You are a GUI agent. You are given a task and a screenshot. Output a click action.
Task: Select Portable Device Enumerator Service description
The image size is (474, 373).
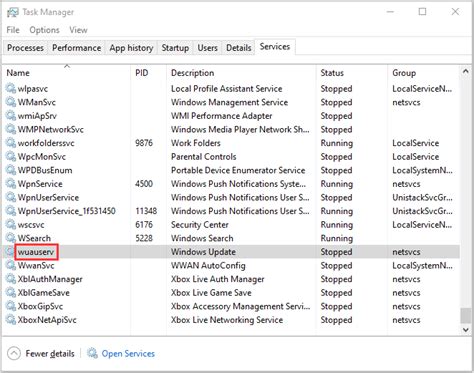point(238,170)
